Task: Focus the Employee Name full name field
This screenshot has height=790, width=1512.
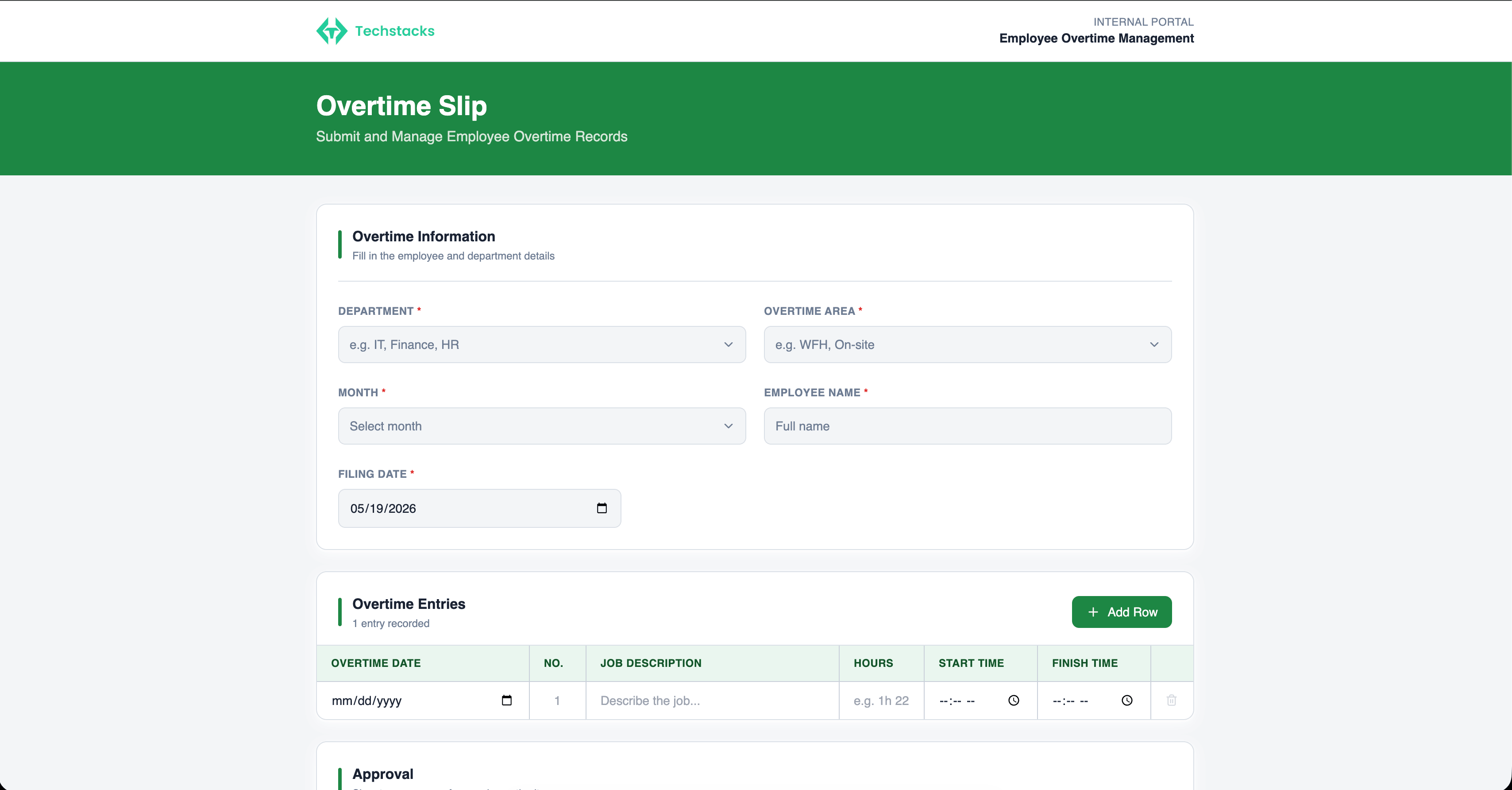Action: click(x=967, y=426)
